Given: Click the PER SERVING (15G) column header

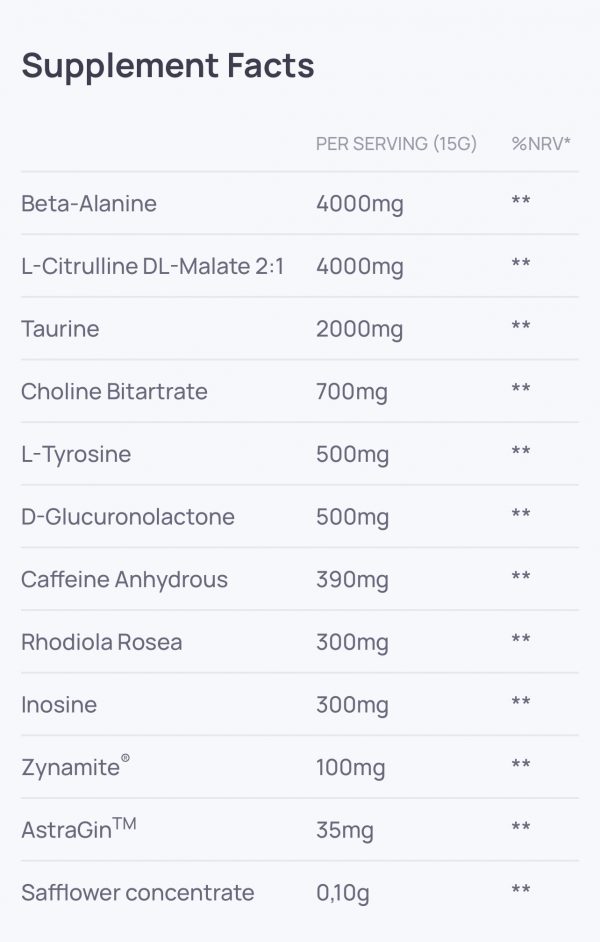Looking at the screenshot, I should click(x=396, y=144).
